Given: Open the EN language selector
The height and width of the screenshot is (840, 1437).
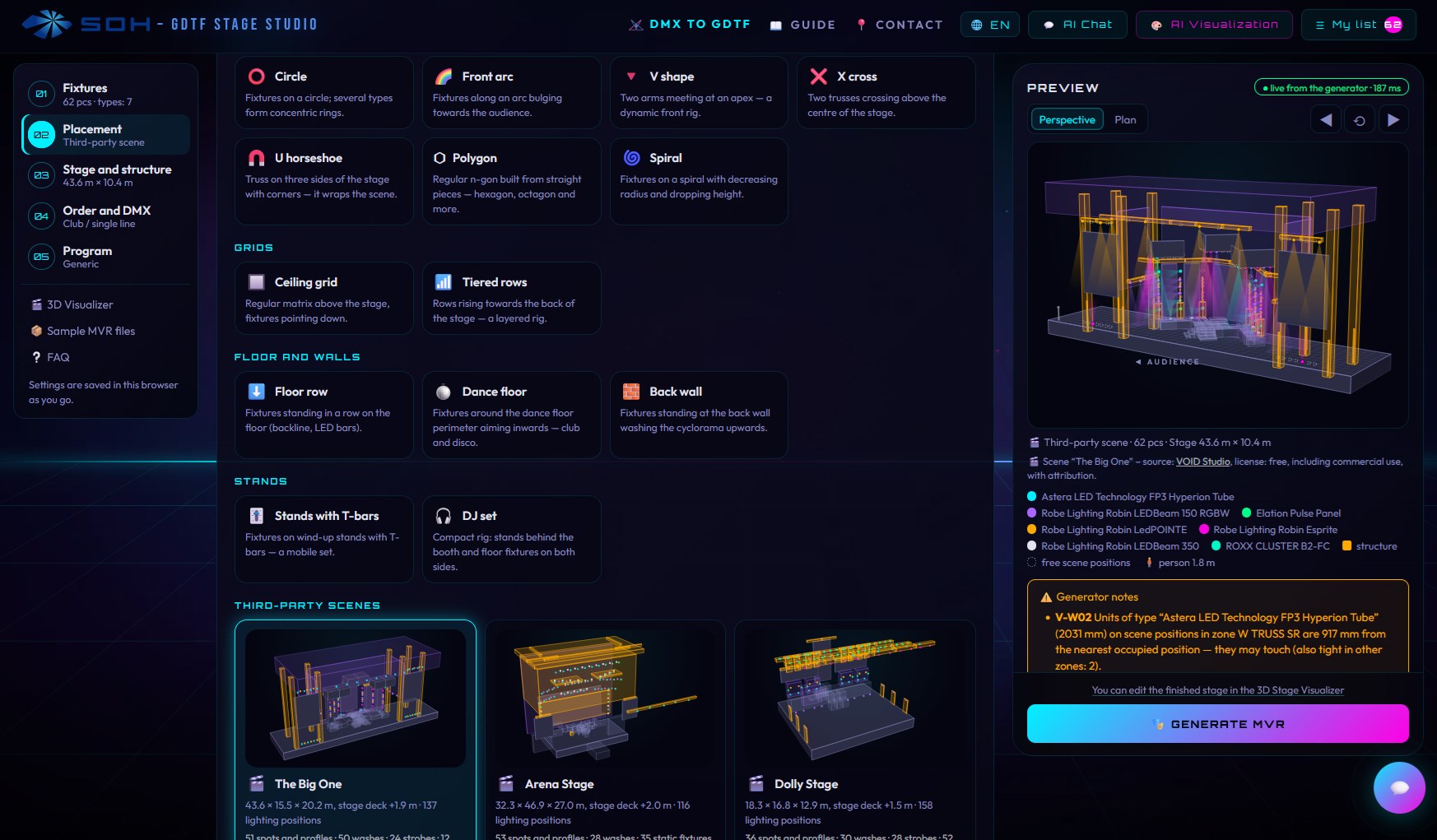Looking at the screenshot, I should click(990, 25).
